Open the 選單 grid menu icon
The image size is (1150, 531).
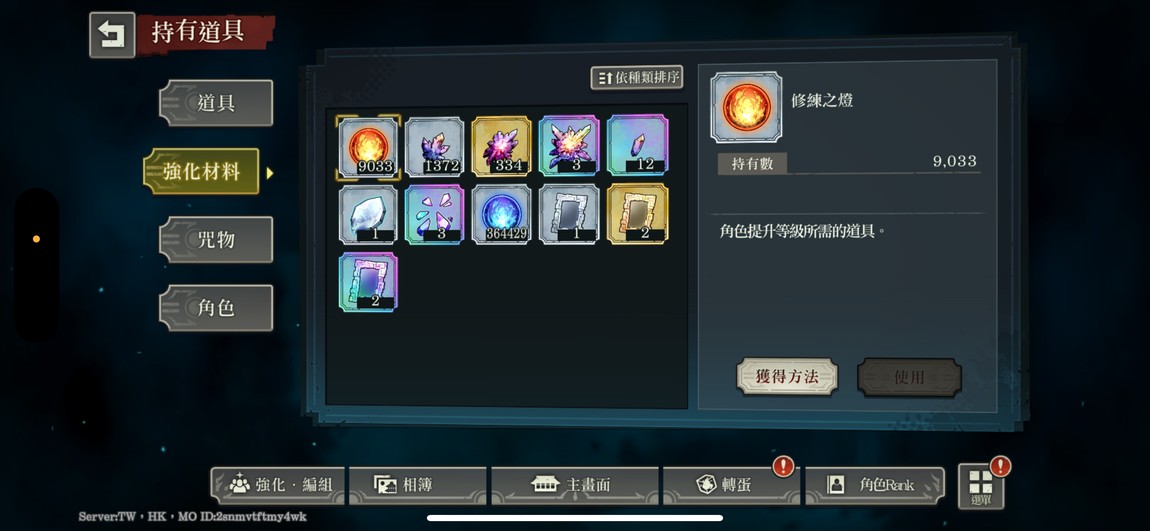tap(981, 486)
